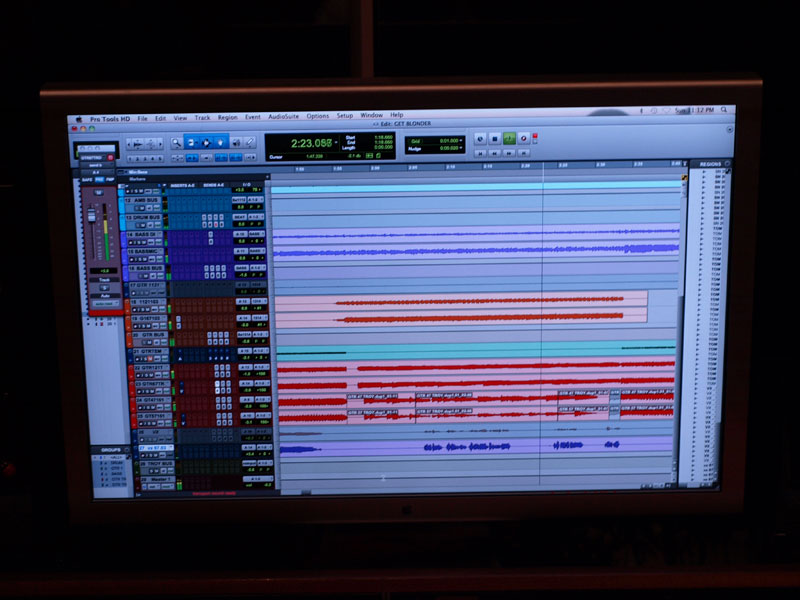Open the Master 1 automation mode selector
800x600 pixels.
point(167,487)
